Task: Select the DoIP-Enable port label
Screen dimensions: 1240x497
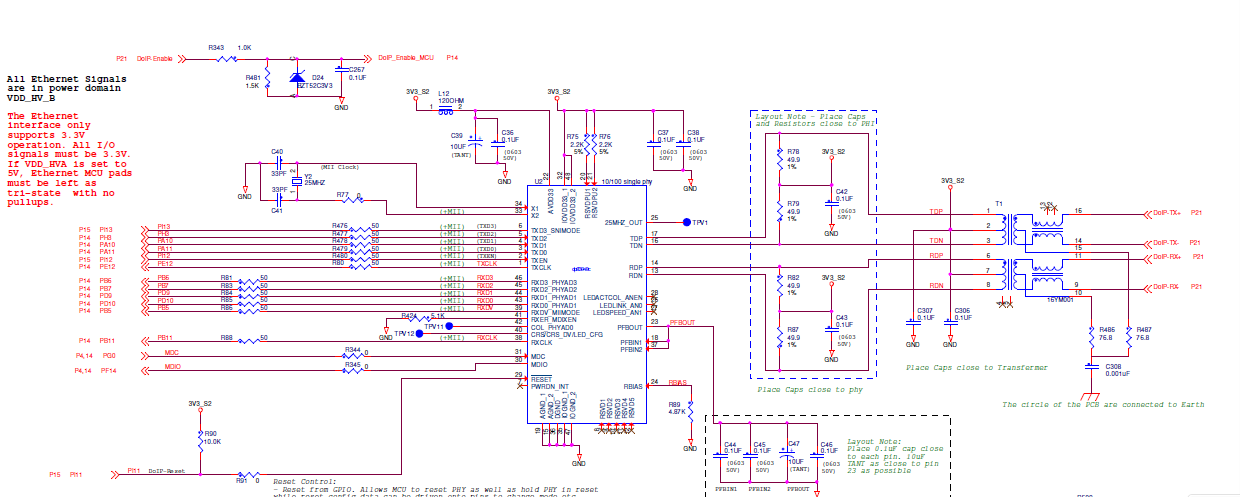Action: pyautogui.click(x=155, y=59)
